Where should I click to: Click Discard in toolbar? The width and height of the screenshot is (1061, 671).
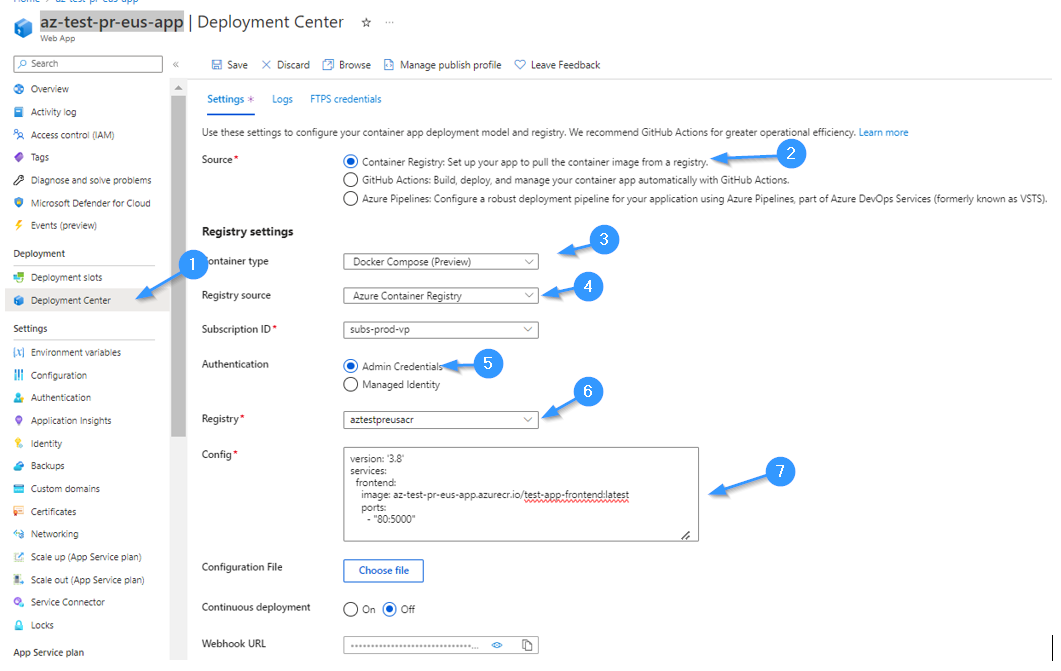click(285, 65)
